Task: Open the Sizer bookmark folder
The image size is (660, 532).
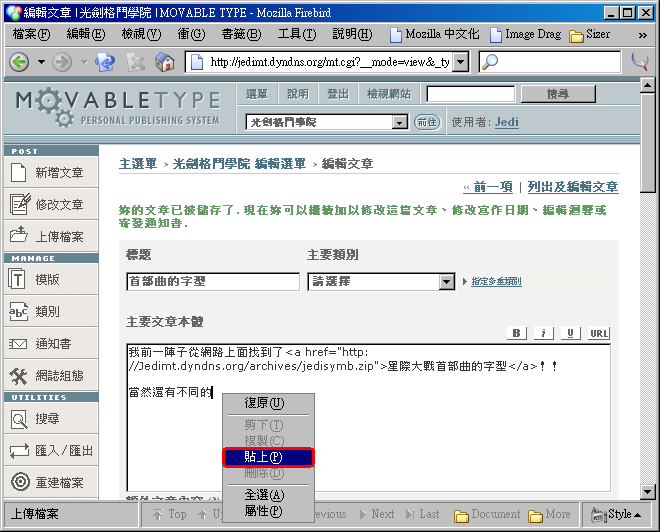Action: (589, 34)
